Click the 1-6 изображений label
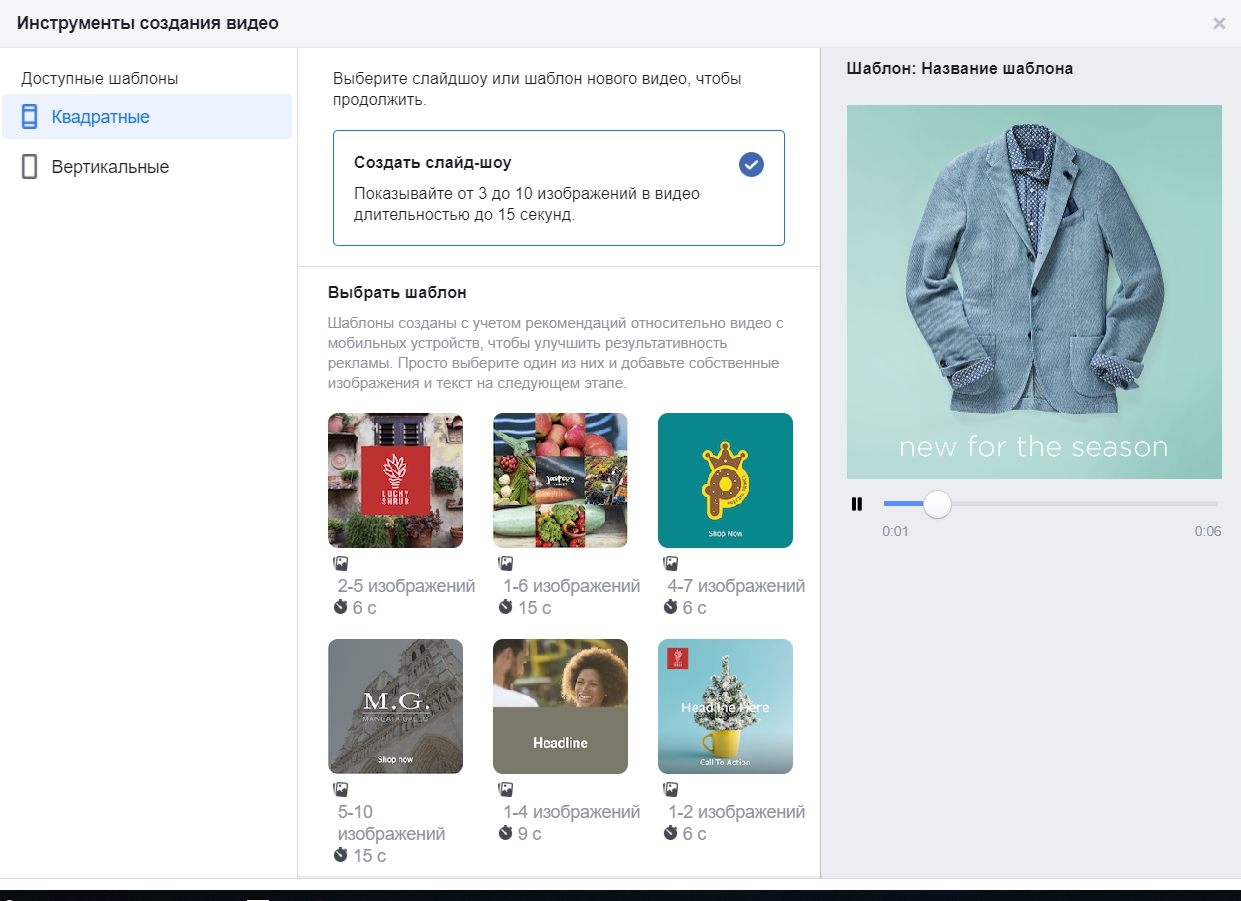This screenshot has width=1241, height=901. (x=572, y=586)
